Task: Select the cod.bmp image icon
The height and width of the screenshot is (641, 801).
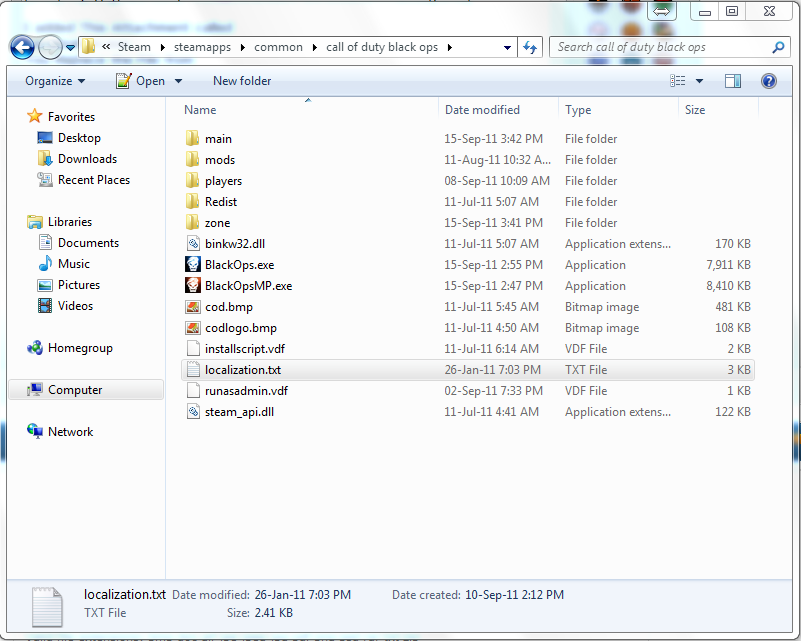Action: (x=193, y=306)
